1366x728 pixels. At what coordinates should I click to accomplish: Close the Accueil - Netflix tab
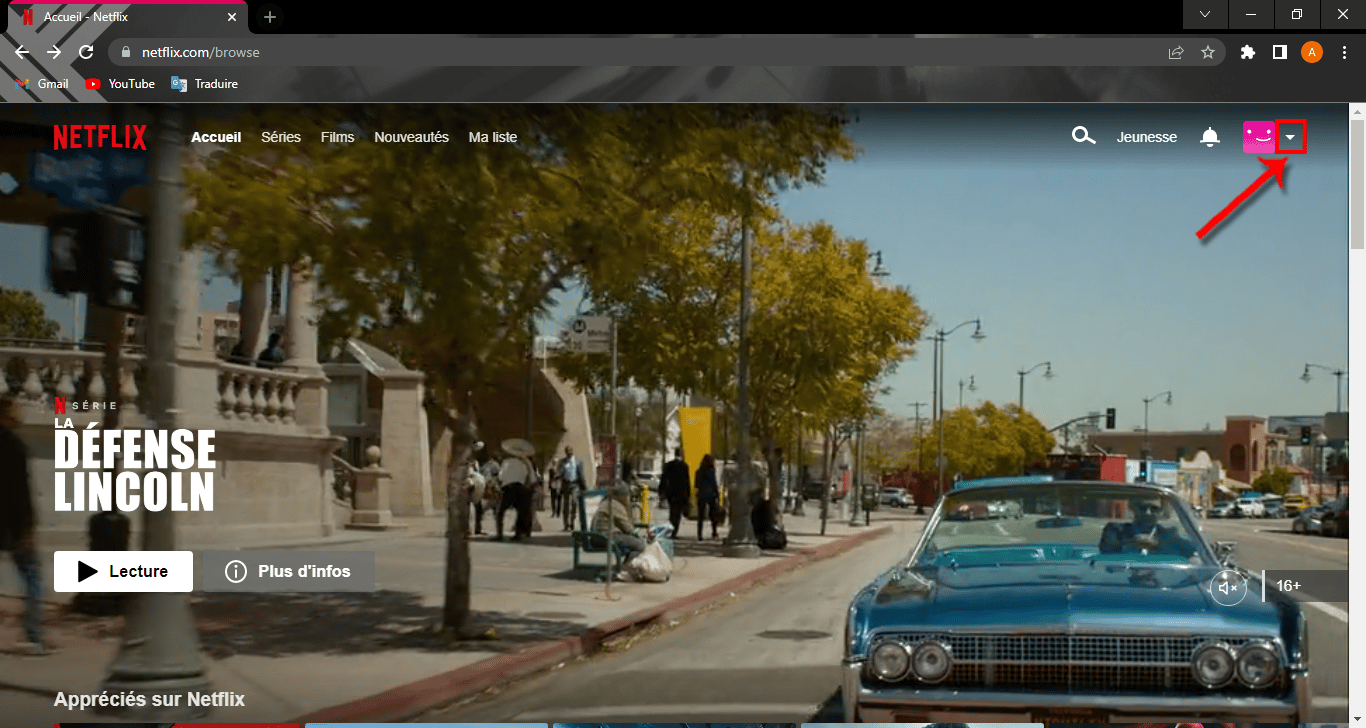pyautogui.click(x=232, y=18)
